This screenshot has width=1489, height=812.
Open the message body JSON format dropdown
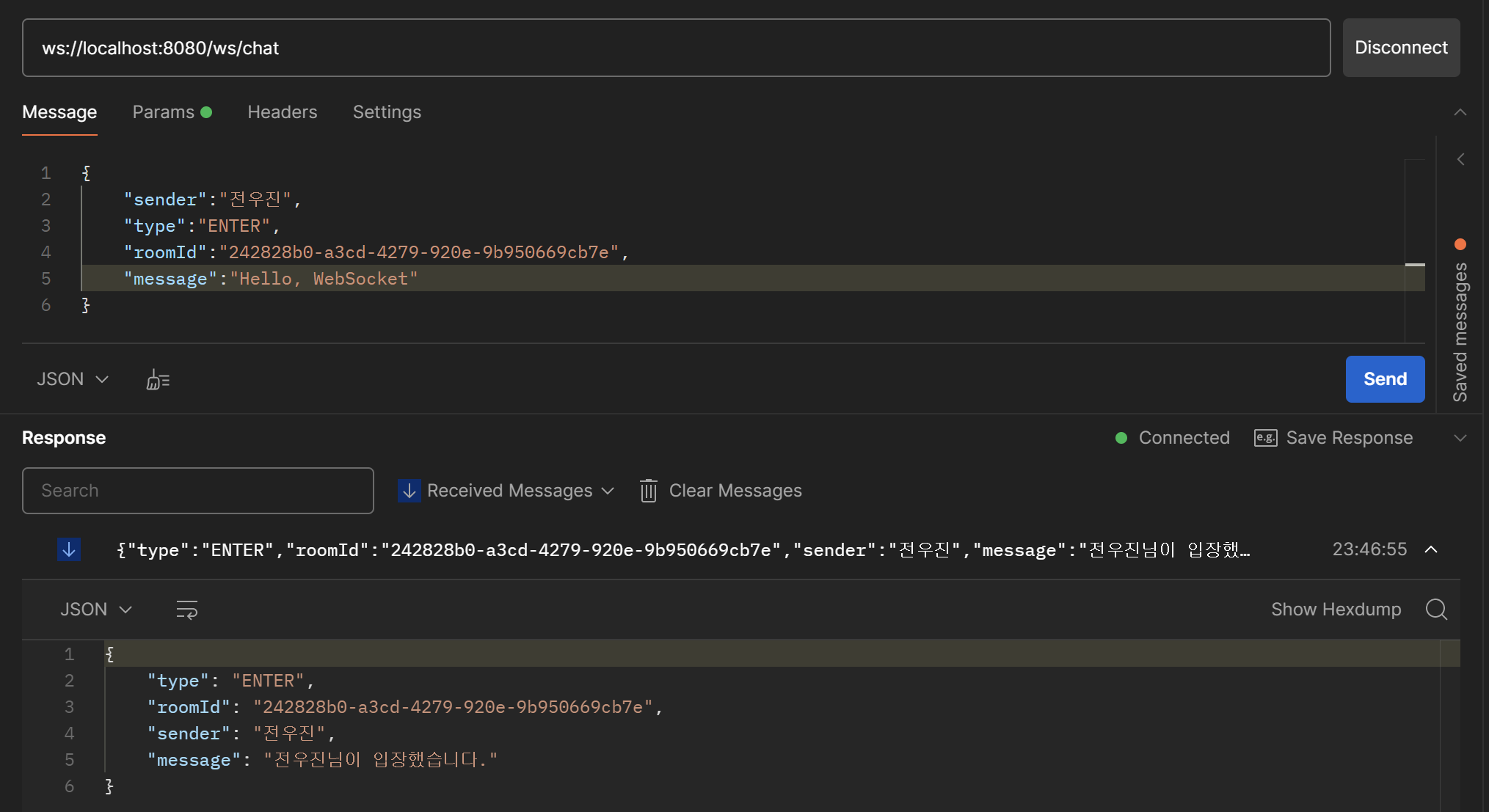tap(73, 379)
